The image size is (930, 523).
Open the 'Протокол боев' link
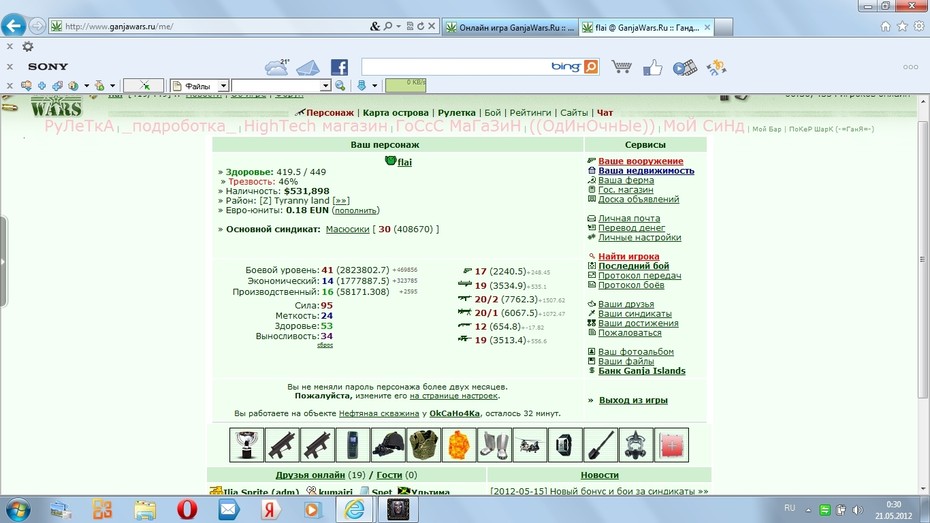(631, 285)
